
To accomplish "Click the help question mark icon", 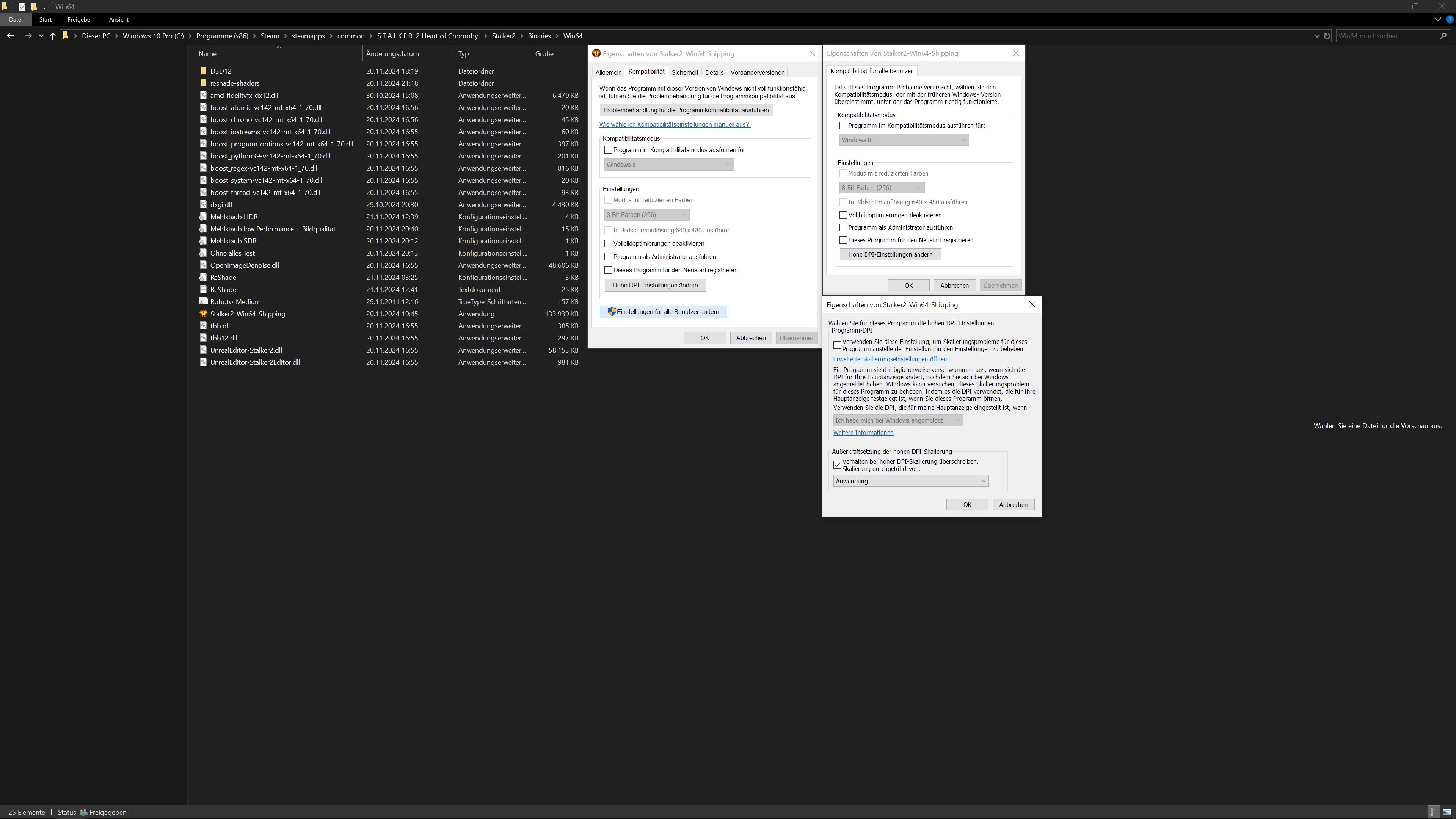I will tap(1450, 19).
